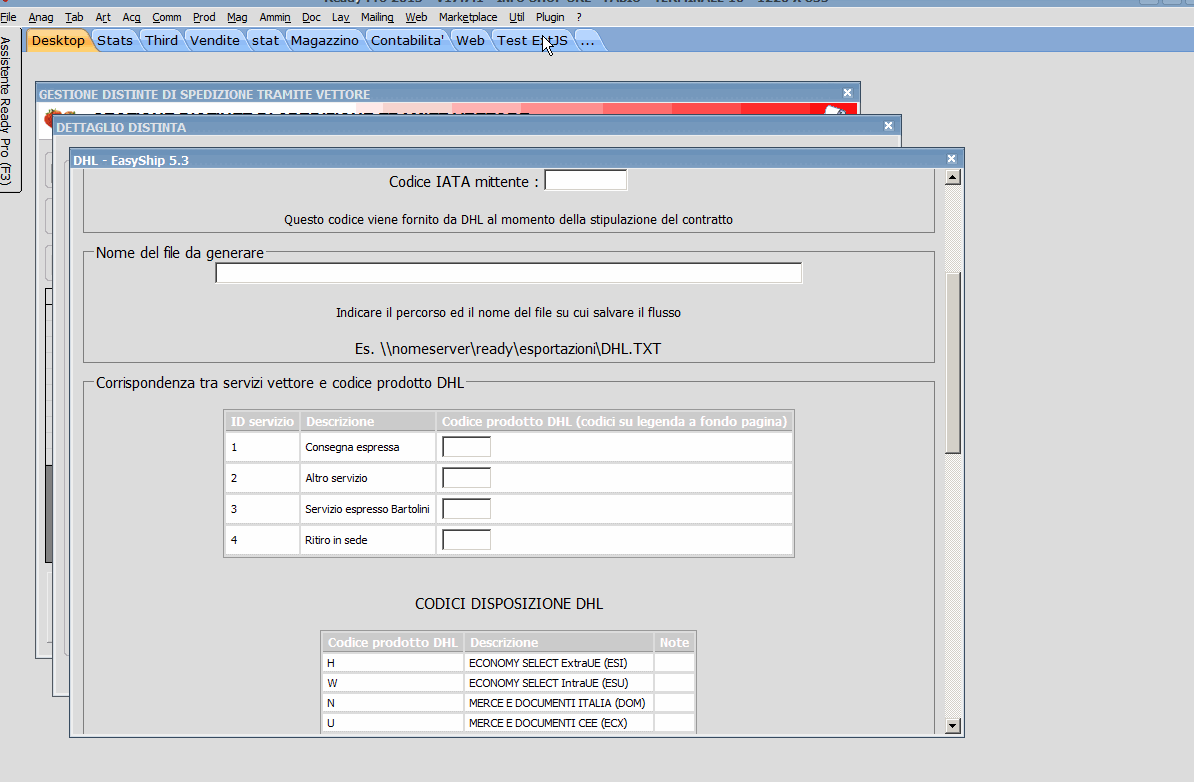Click DHL code field for Altro servizio
1194x782 pixels.
tap(466, 478)
